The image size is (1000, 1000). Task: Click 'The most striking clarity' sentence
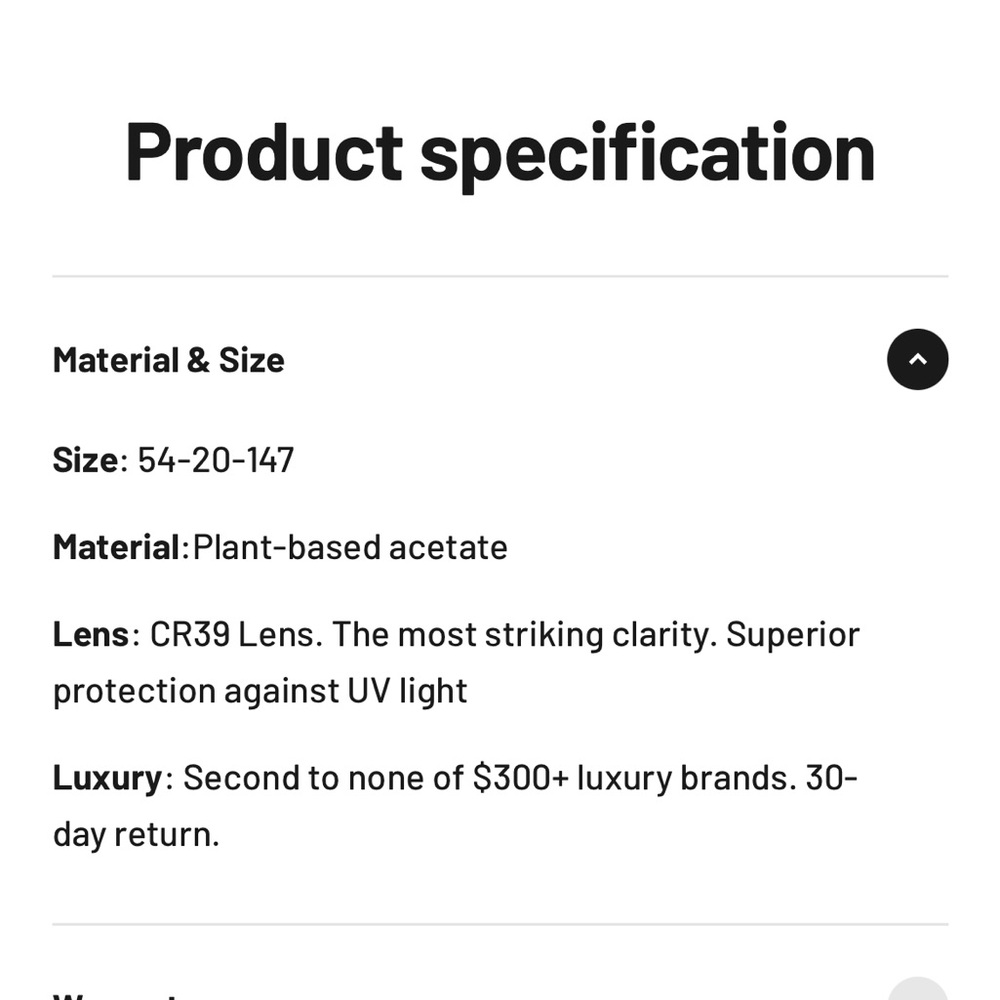[524, 634]
